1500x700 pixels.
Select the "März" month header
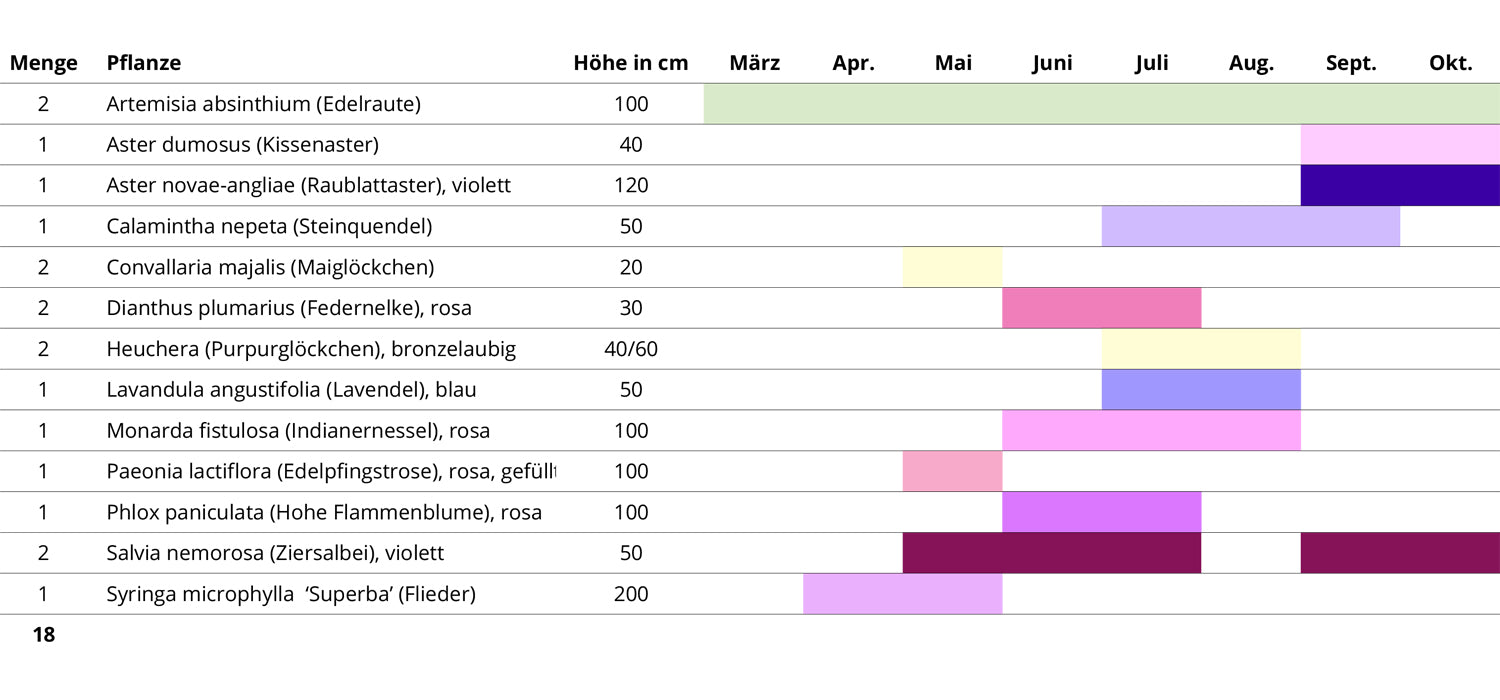(755, 63)
